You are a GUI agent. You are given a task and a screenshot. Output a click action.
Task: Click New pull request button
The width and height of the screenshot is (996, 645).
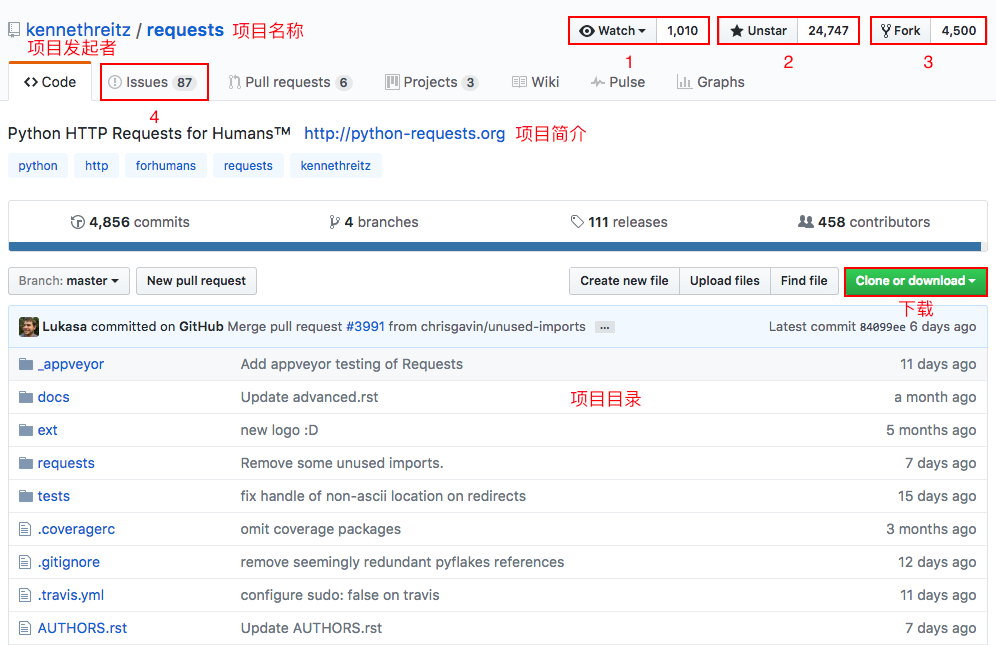(x=196, y=281)
